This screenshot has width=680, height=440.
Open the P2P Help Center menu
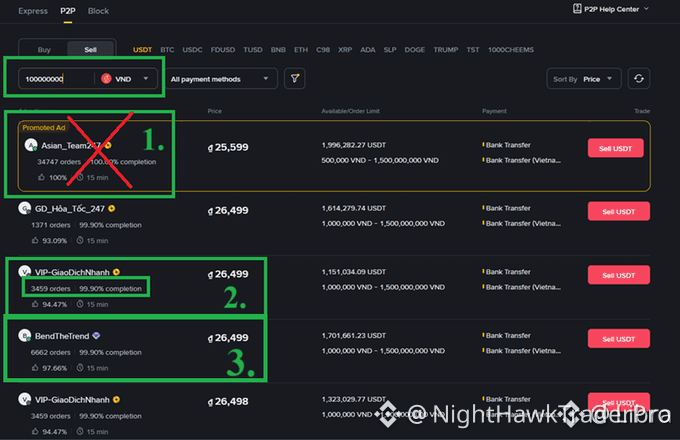click(611, 9)
